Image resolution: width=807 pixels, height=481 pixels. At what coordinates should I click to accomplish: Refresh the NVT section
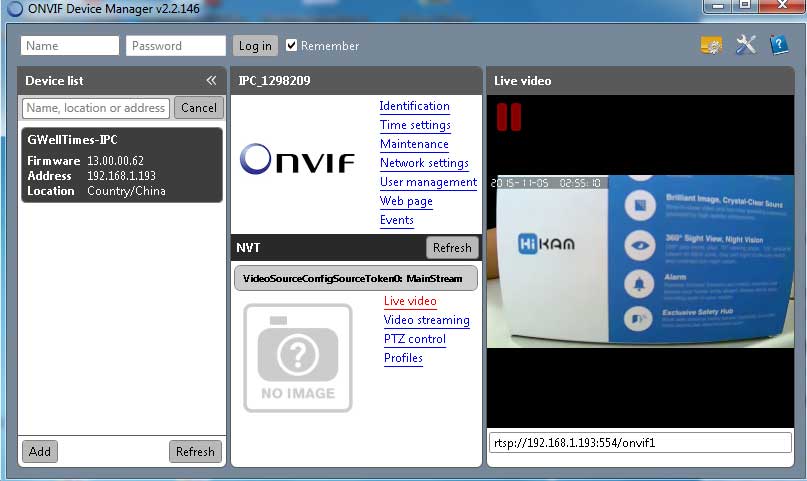[x=452, y=248]
